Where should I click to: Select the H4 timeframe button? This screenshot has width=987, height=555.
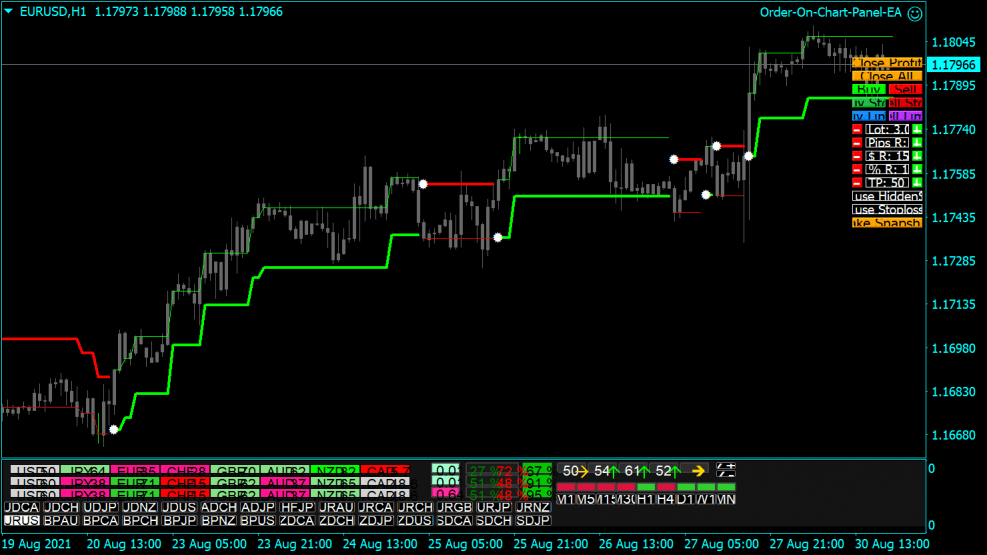(665, 499)
